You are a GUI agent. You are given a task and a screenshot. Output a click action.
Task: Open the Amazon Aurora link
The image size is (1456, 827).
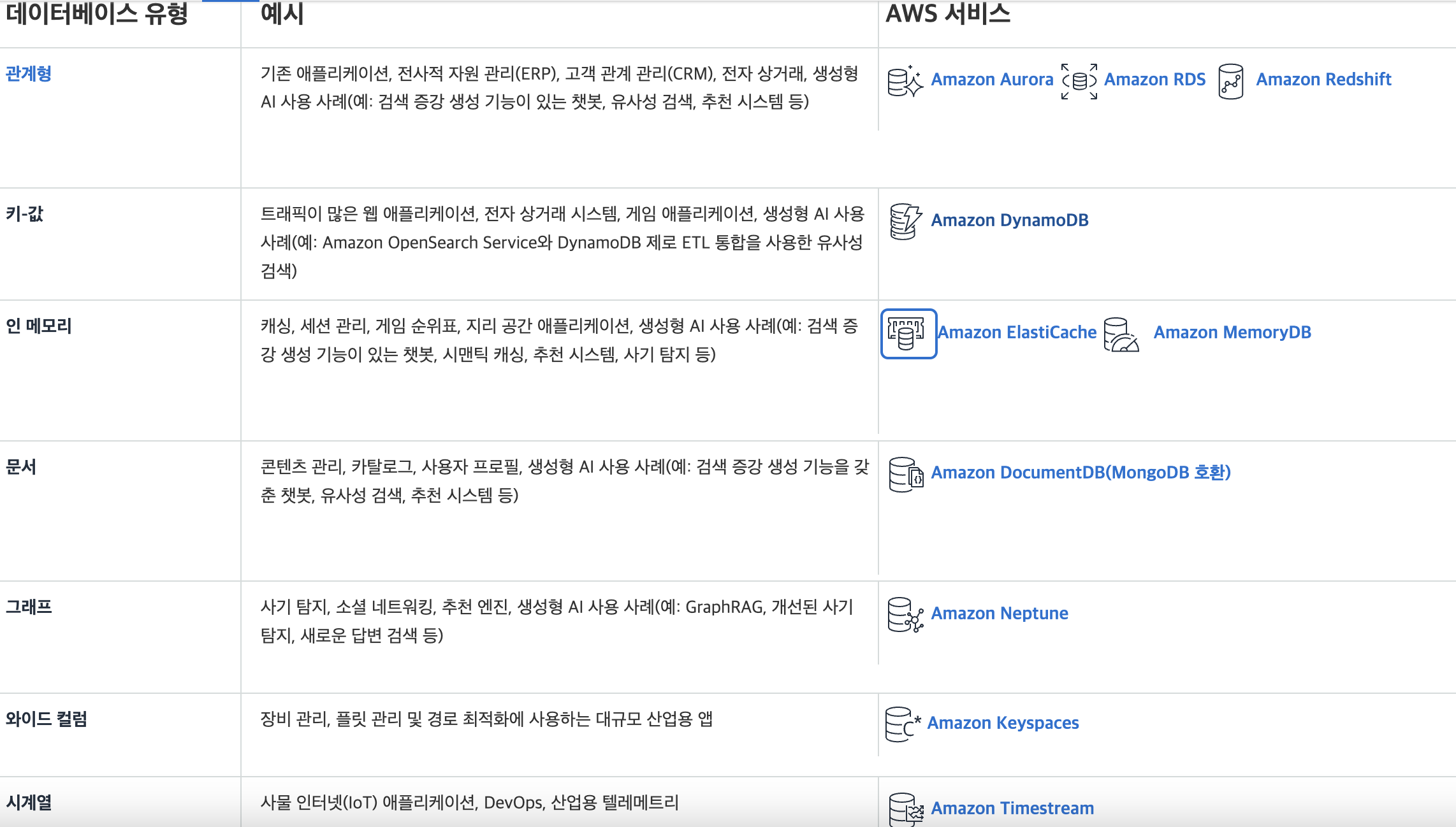992,80
